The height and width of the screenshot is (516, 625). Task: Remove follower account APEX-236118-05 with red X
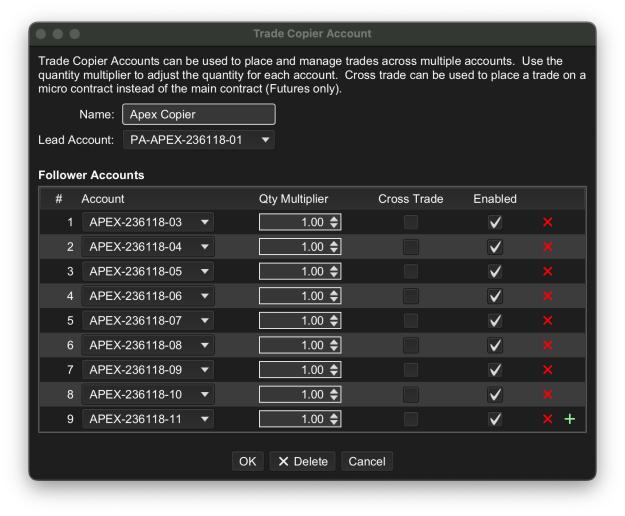548,271
